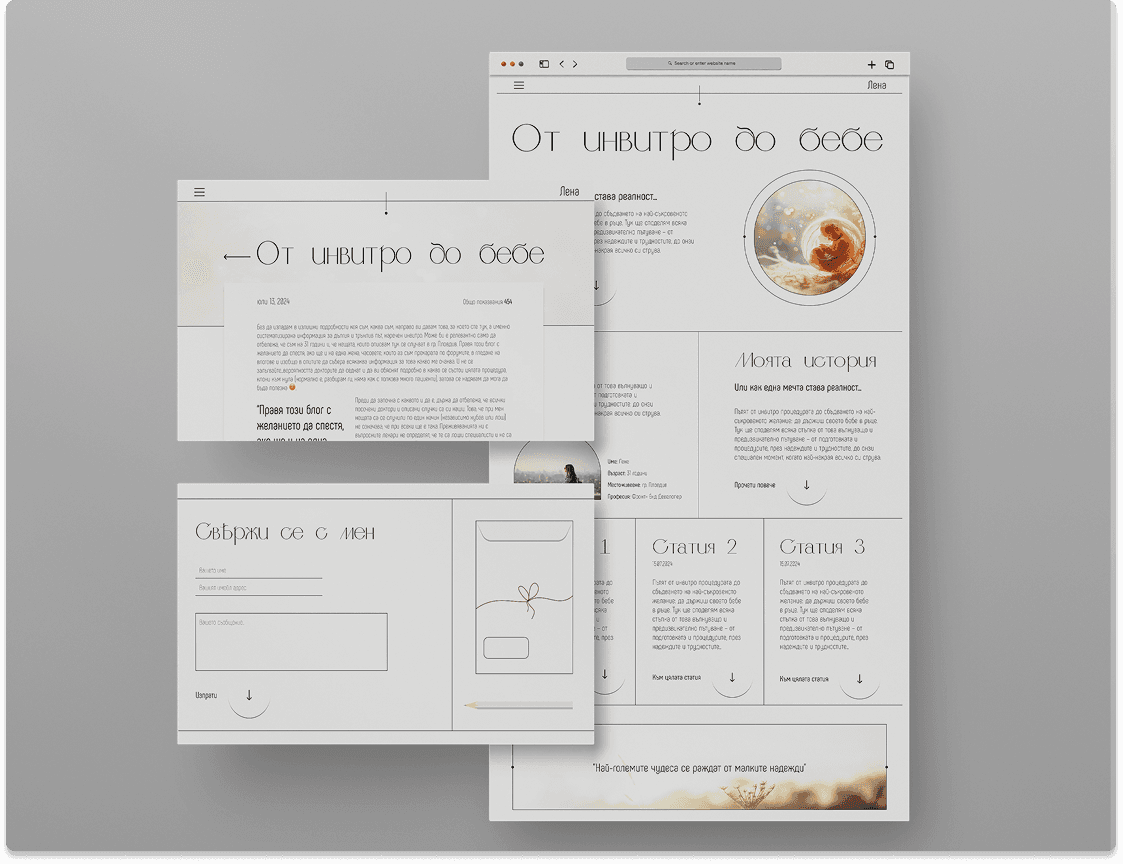This screenshot has width=1123, height=864.
Task: Open hamburger menu in browser window page
Action: (x=519, y=85)
